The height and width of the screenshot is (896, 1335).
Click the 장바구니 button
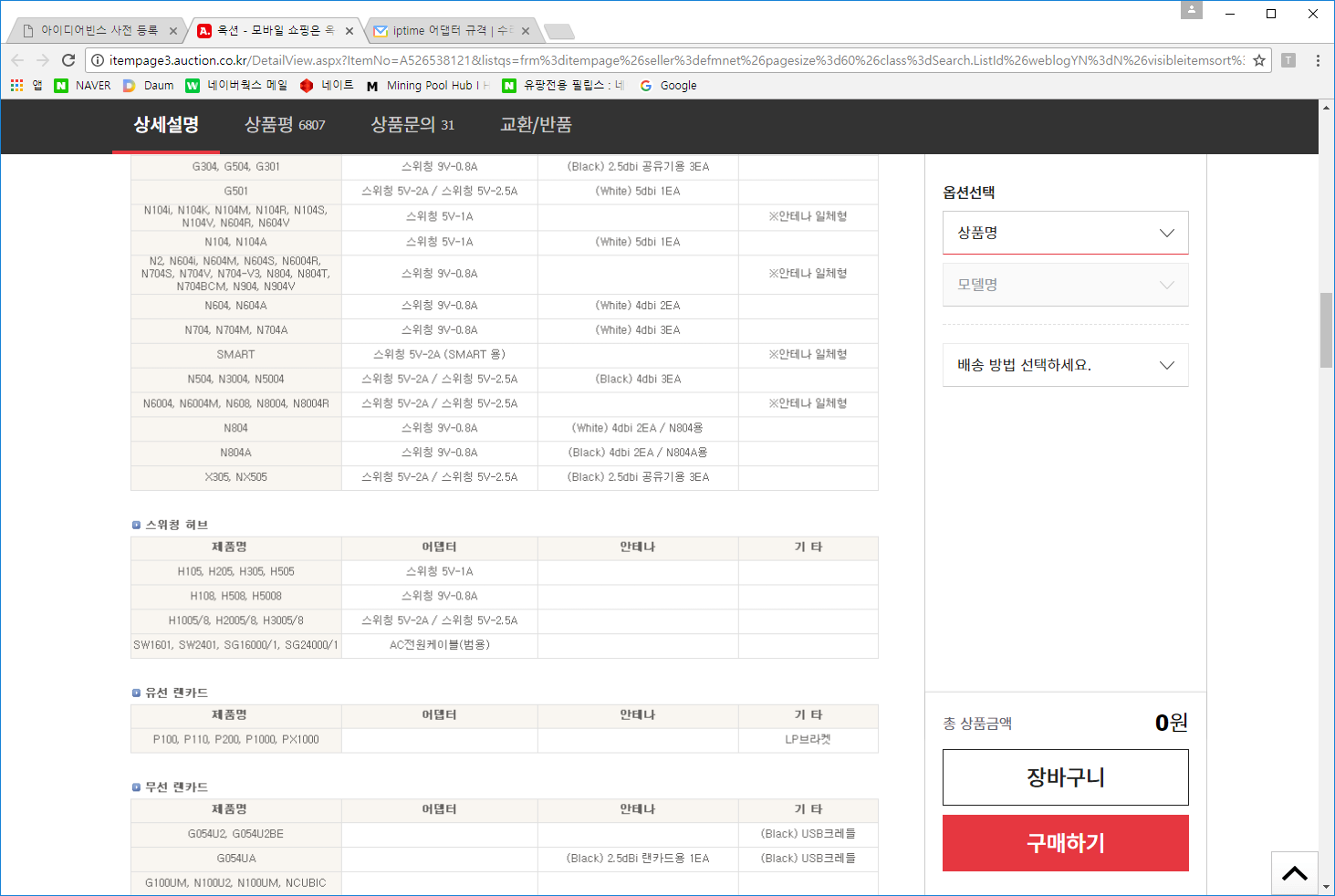1066,777
